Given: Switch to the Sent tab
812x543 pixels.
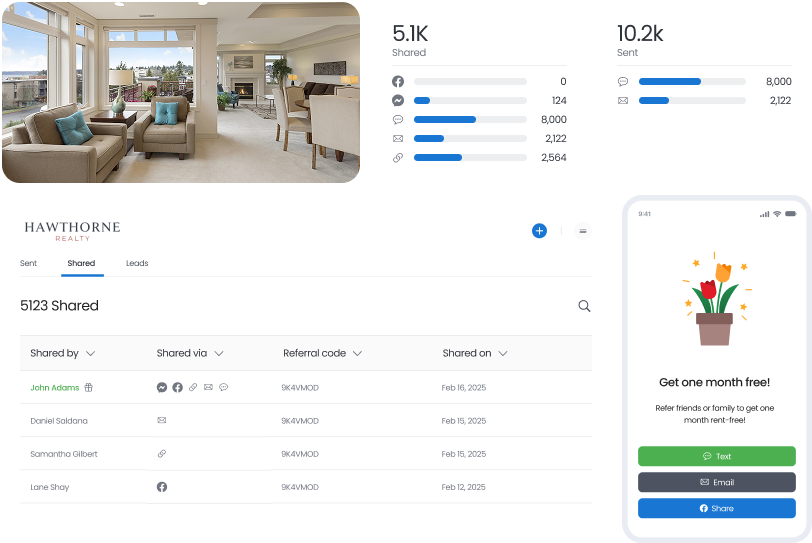Looking at the screenshot, I should (29, 264).
